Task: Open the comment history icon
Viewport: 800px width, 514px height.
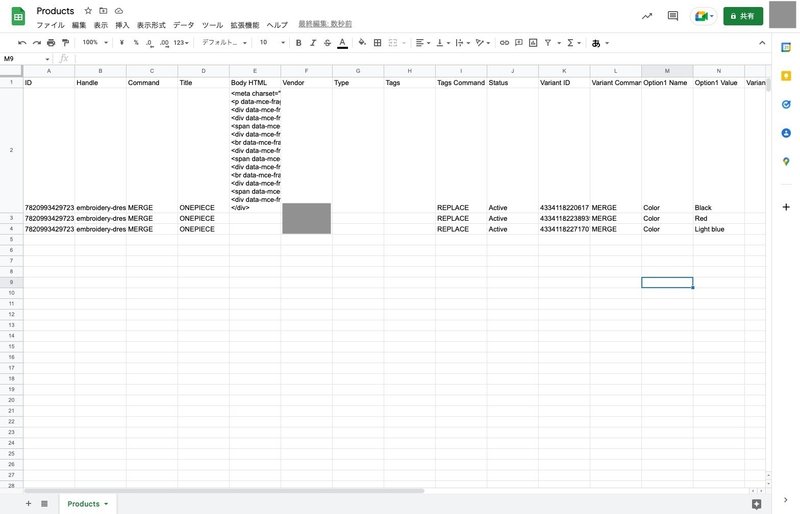Action: pos(673,16)
